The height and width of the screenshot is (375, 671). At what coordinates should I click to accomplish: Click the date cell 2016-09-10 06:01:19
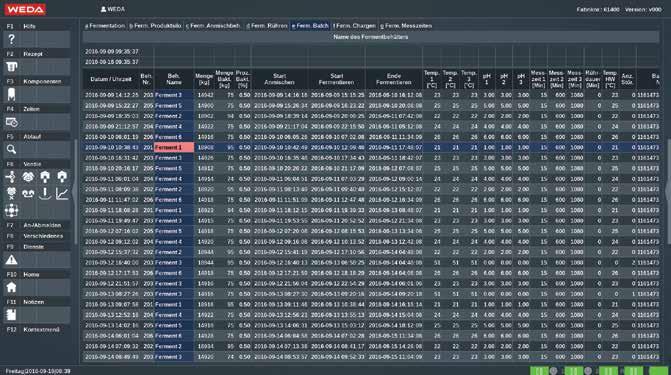pos(111,137)
